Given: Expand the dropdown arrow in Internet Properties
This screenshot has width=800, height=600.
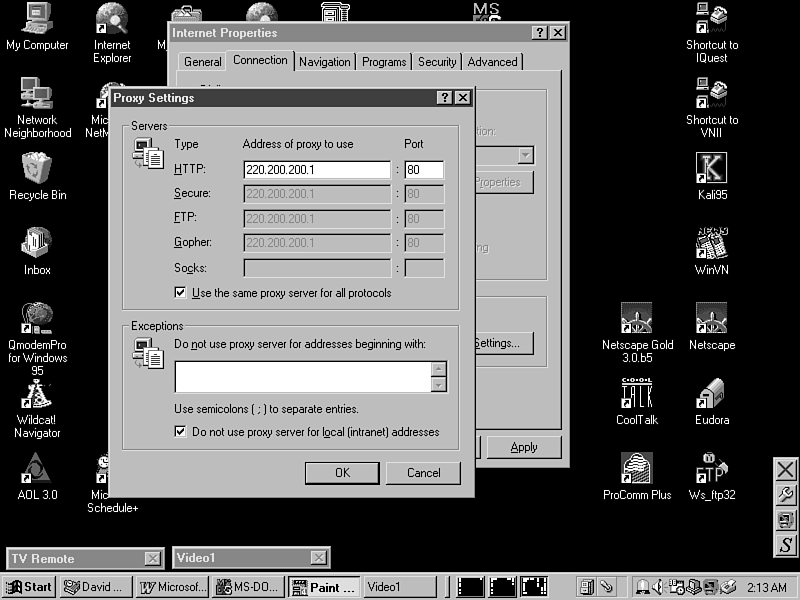Looking at the screenshot, I should (525, 155).
